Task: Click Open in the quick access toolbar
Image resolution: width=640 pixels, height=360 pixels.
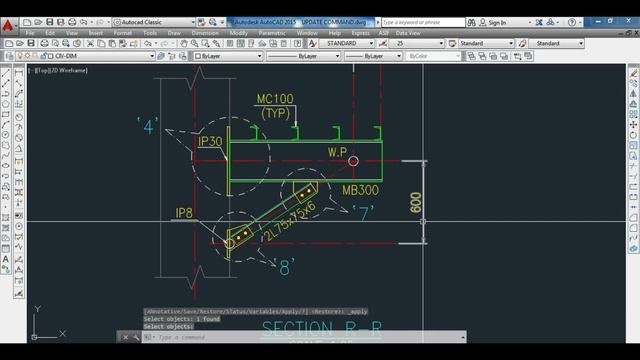Action: pos(38,22)
